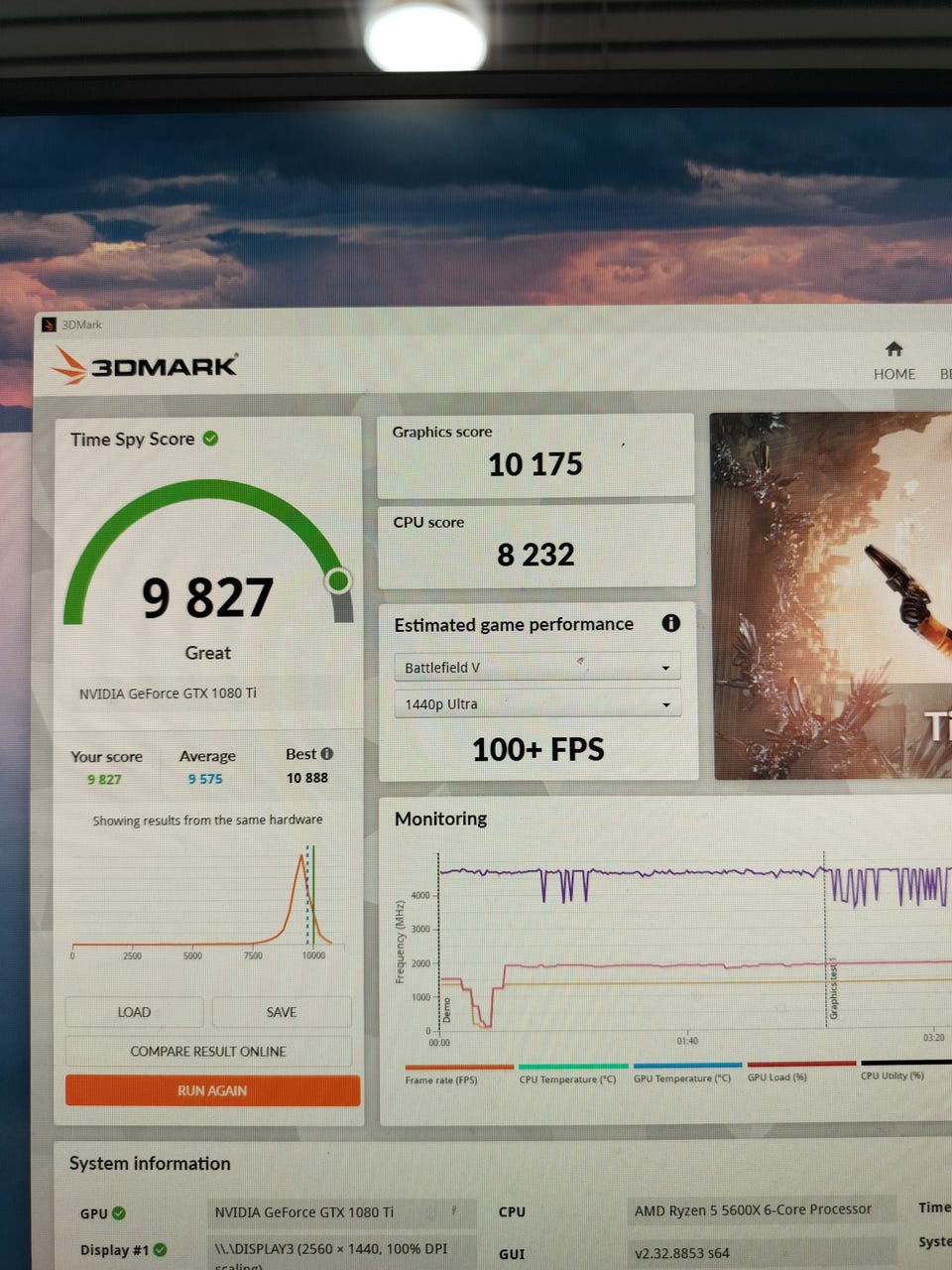Click the small 3DMark title bar icon

point(49,324)
